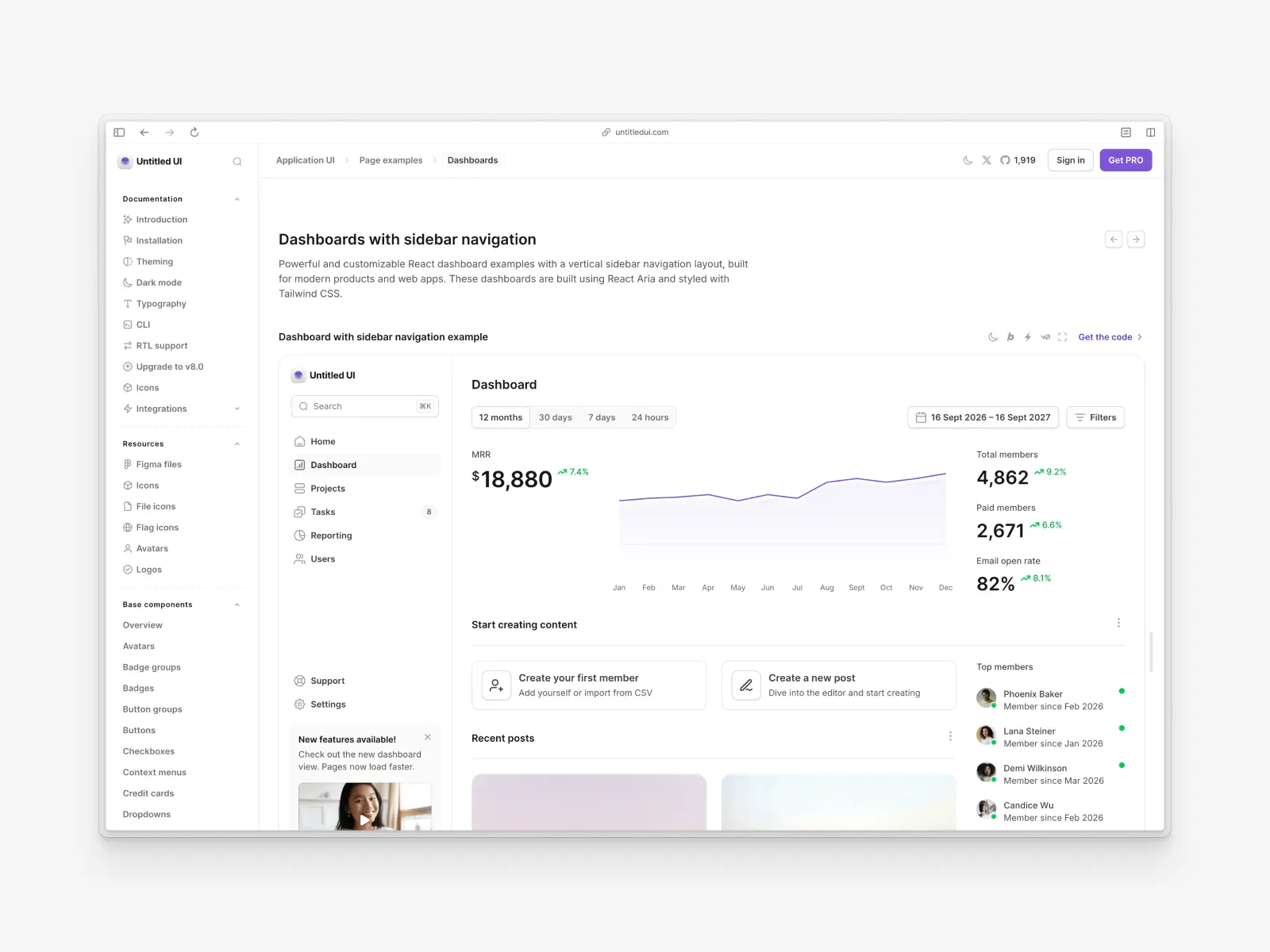This screenshot has width=1270, height=952.
Task: Go back with the browser back arrow
Action: pos(144,132)
